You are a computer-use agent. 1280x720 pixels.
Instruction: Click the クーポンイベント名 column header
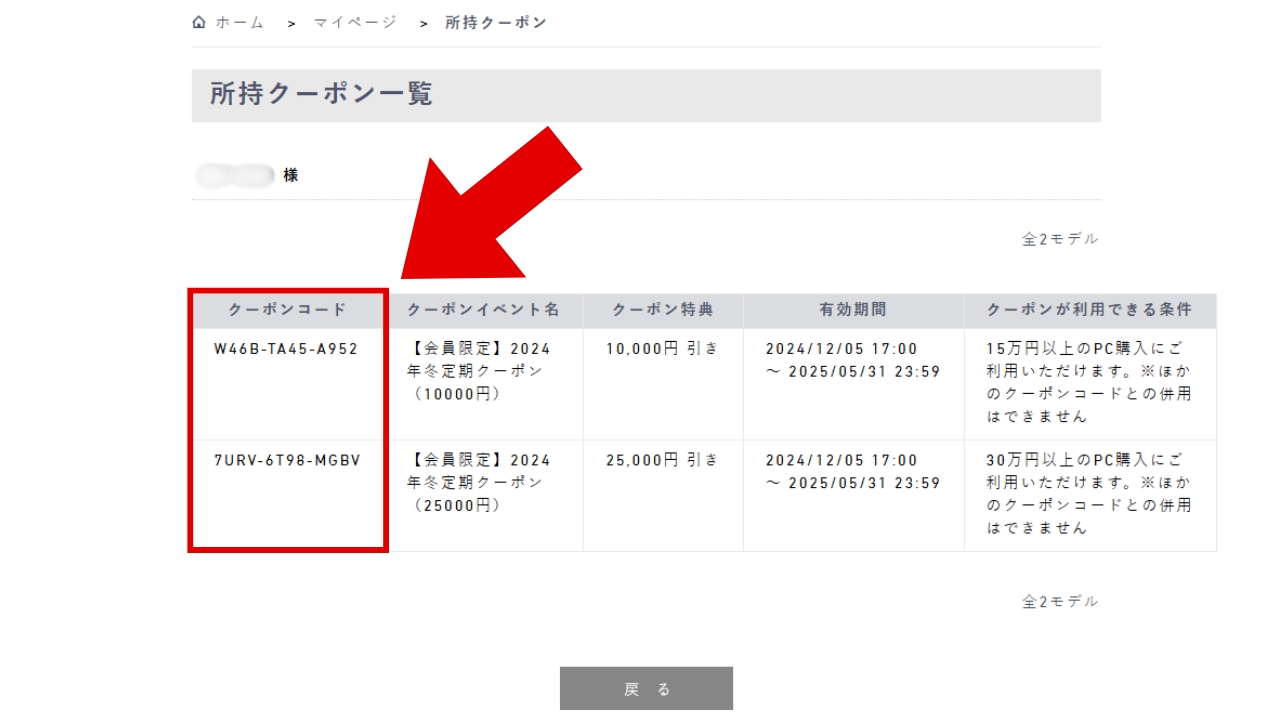484,310
